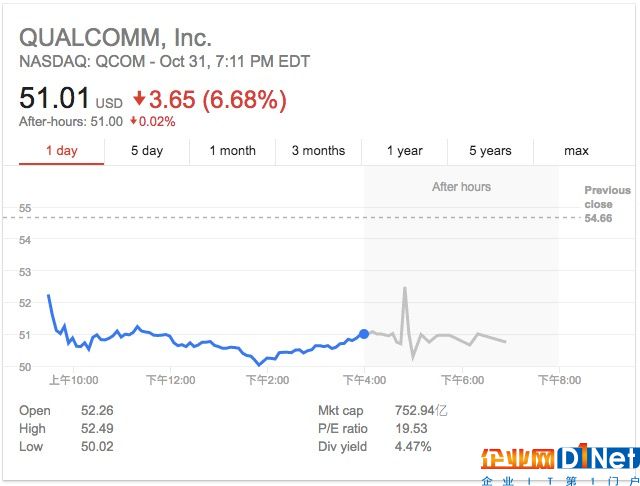Click the red down arrow next to 3.65

(139, 98)
